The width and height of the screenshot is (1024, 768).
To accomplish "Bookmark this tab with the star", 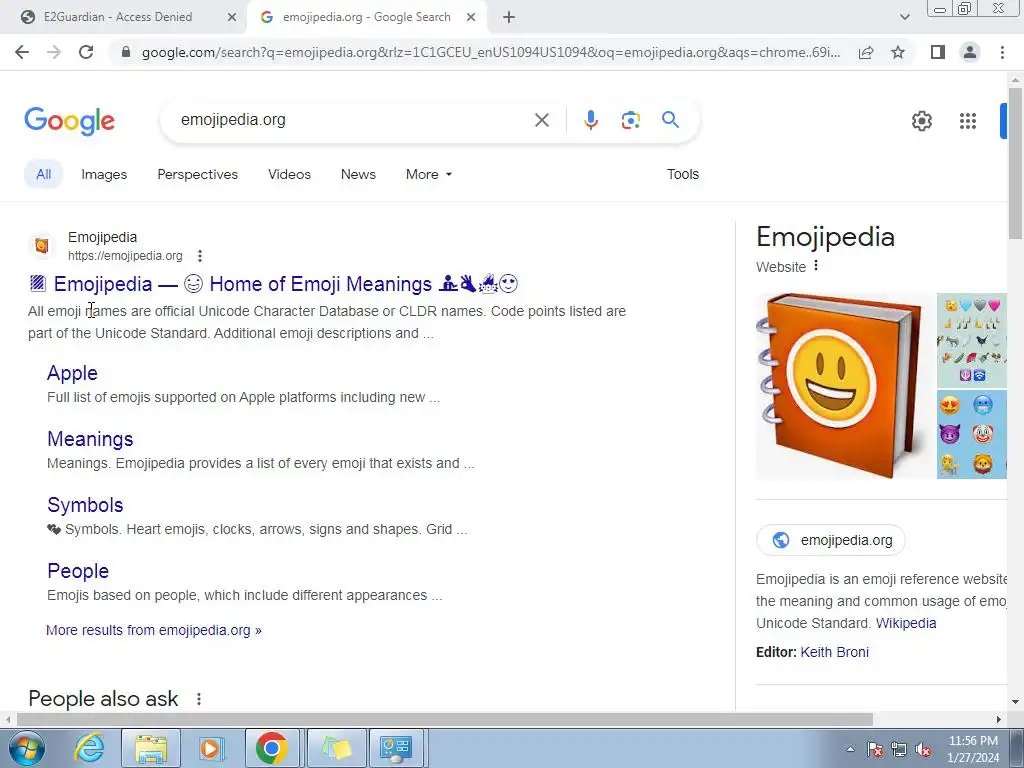I will coord(898,52).
